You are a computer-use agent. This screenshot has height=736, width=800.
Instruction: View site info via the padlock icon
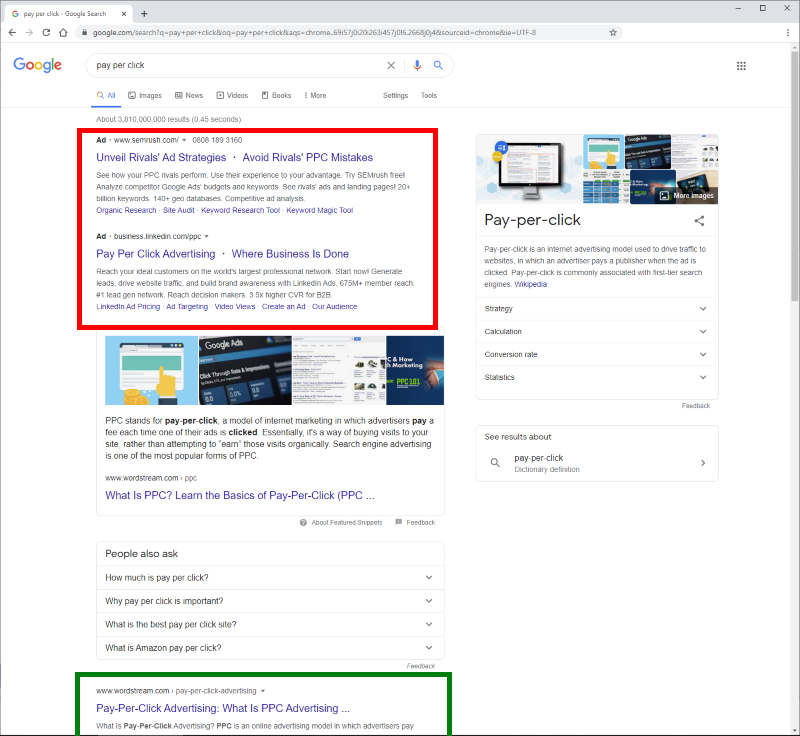(x=85, y=33)
